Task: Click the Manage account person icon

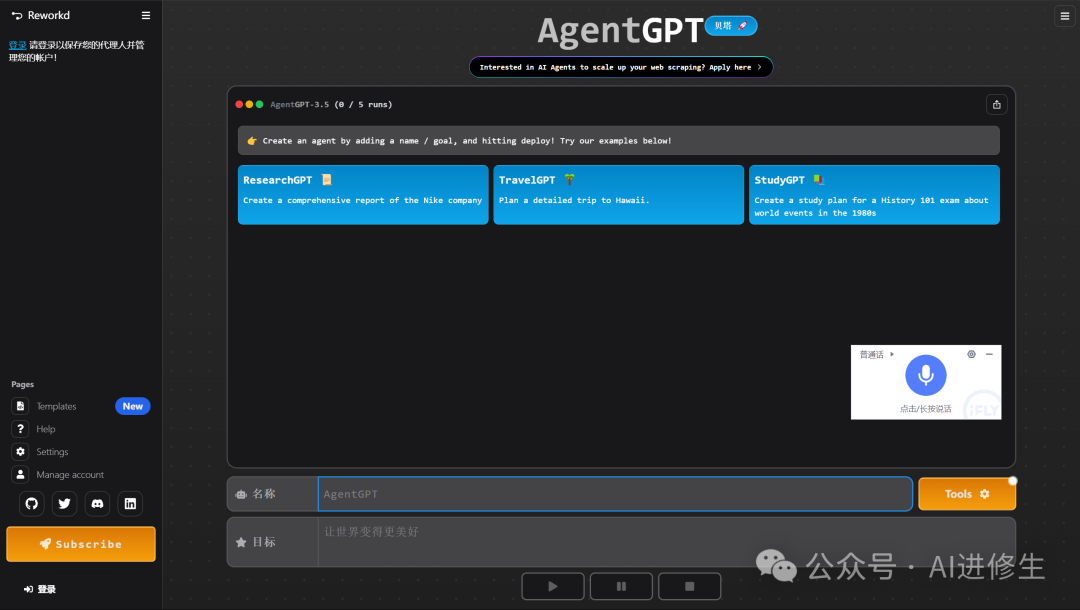Action: (x=21, y=474)
